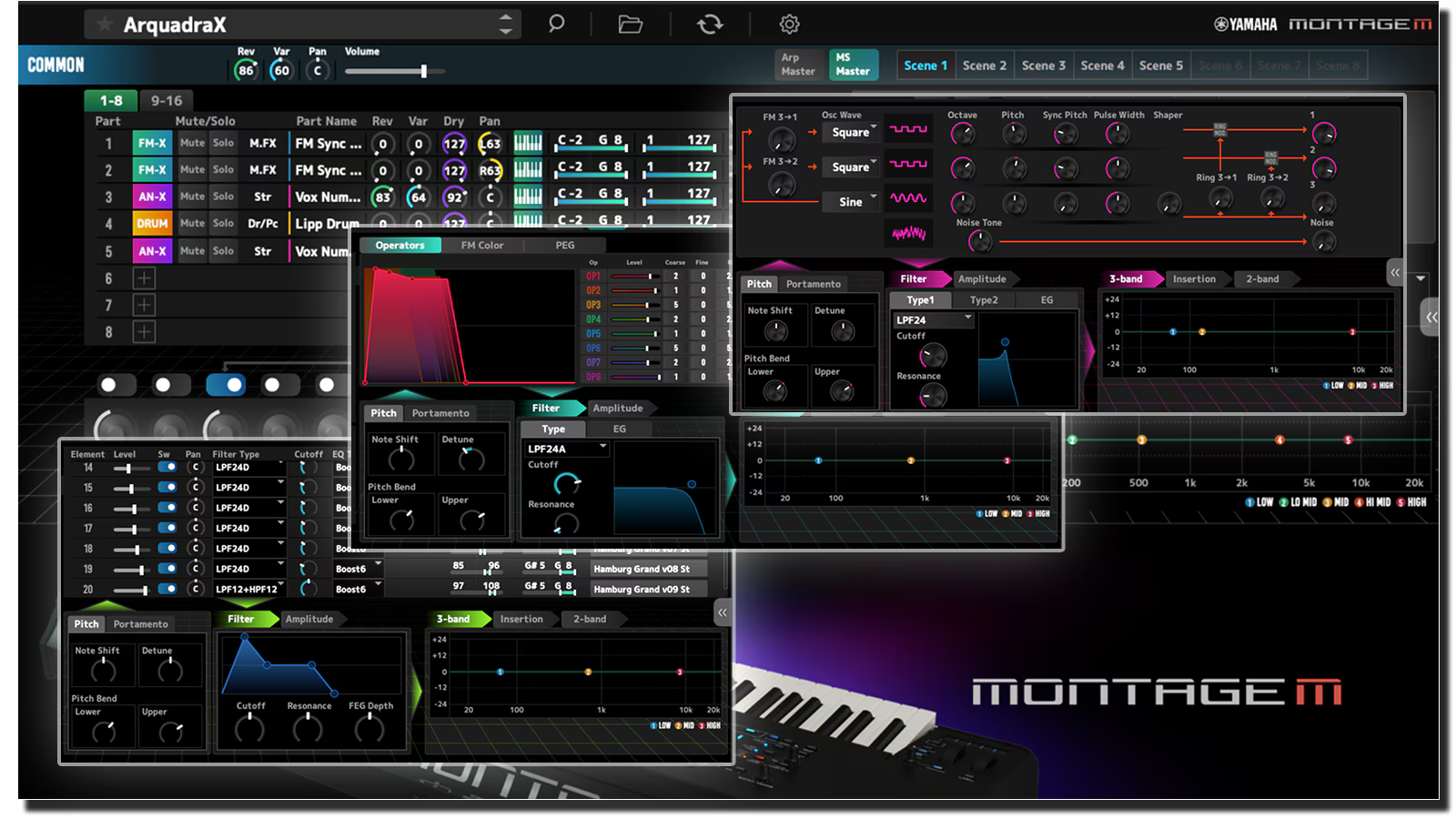
Task: Click keyboard icon in Part 1 row
Action: [x=528, y=143]
